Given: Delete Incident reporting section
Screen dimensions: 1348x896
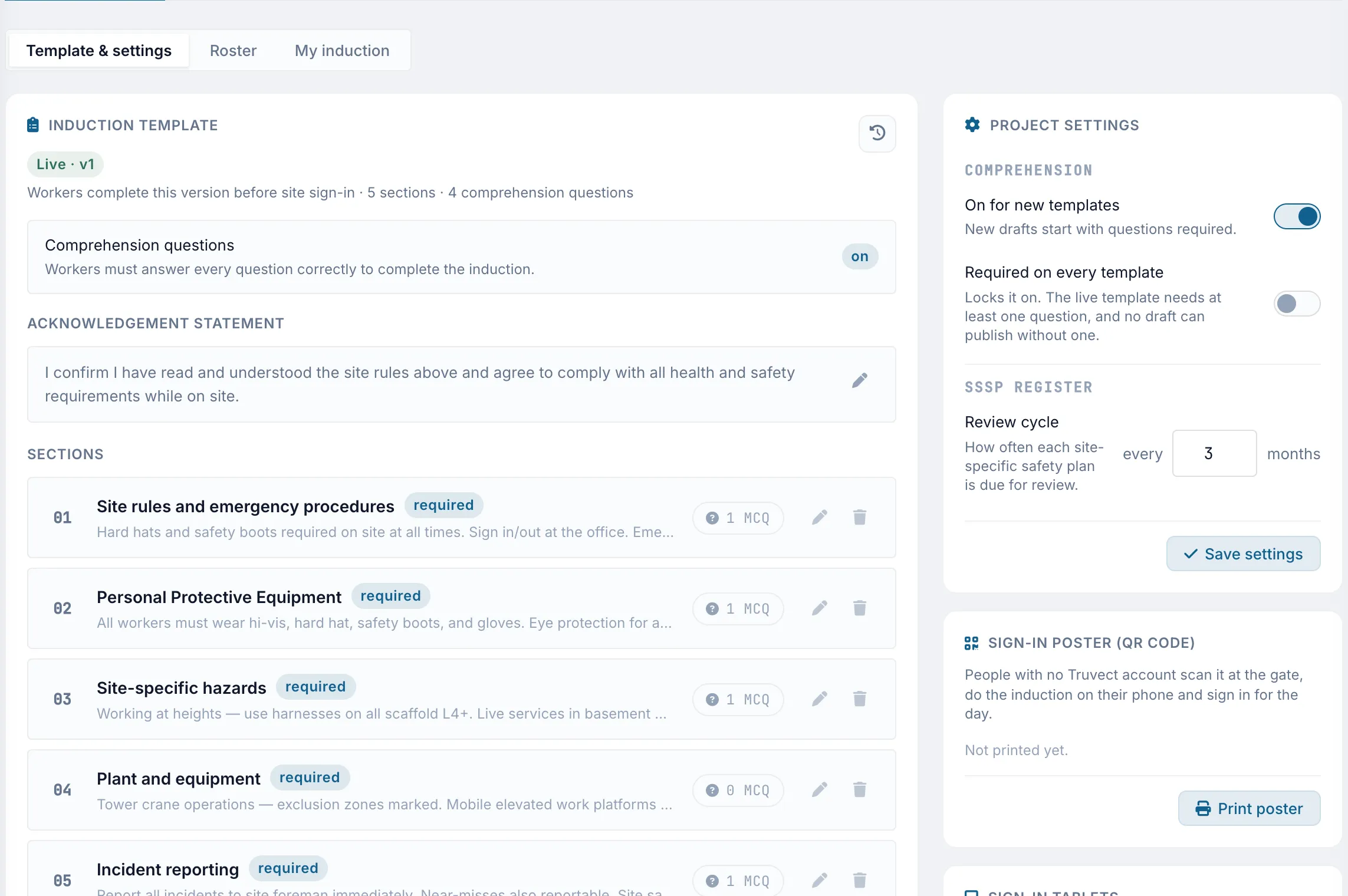Looking at the screenshot, I should (860, 881).
